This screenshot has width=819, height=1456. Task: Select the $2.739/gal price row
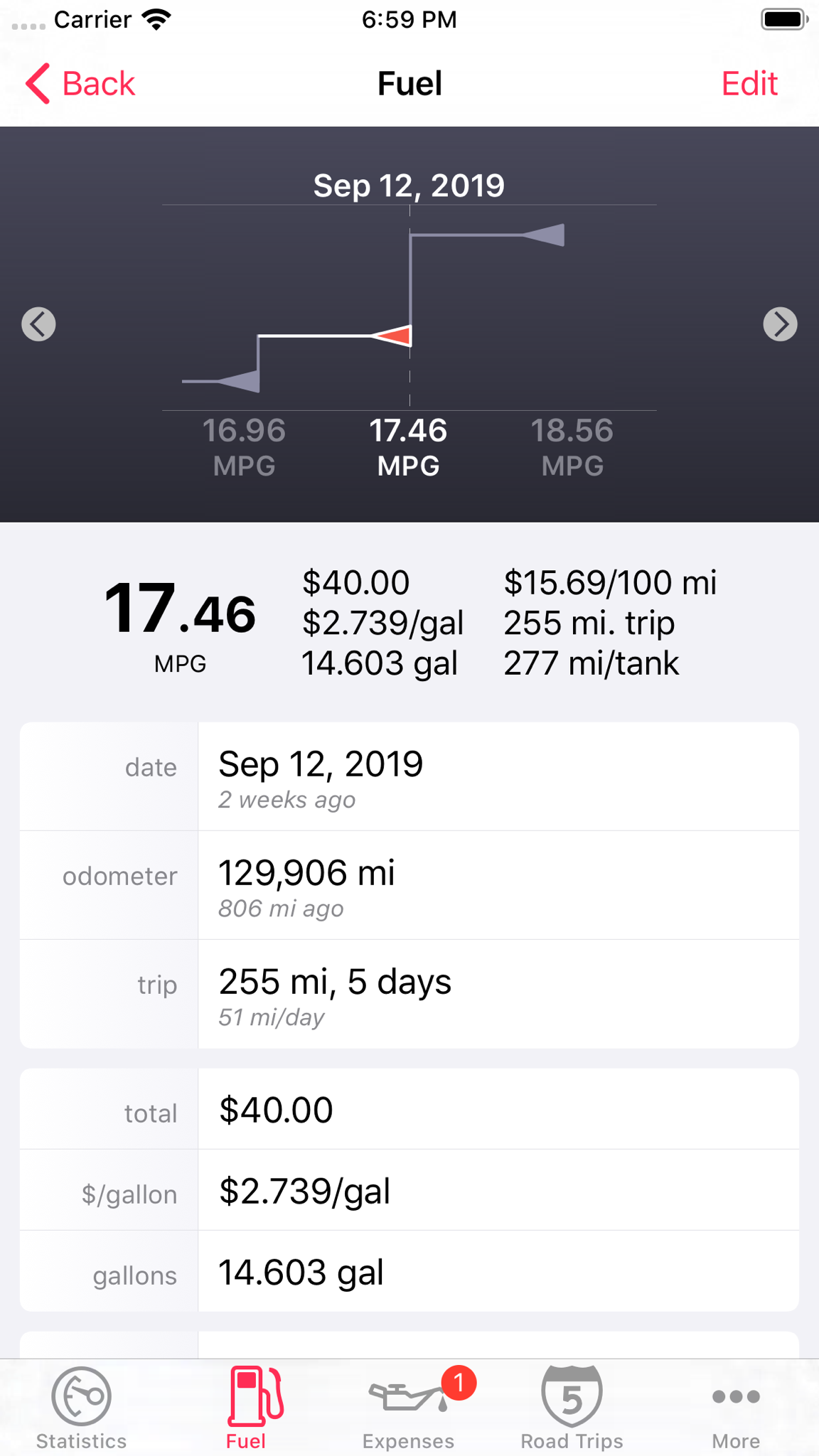click(x=409, y=1190)
